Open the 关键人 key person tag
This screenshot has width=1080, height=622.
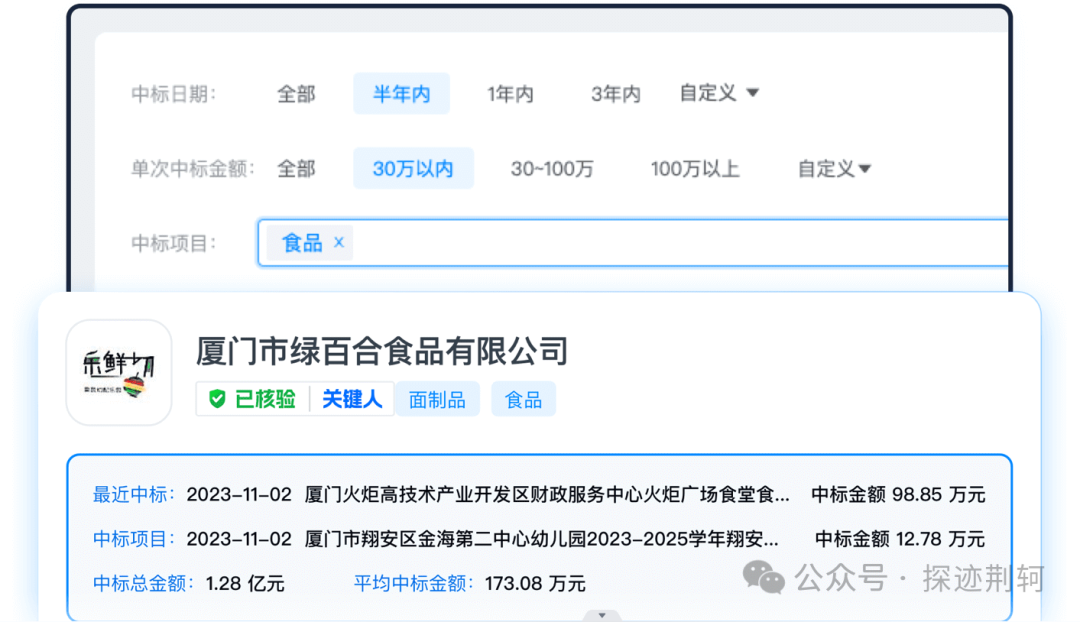click(352, 399)
